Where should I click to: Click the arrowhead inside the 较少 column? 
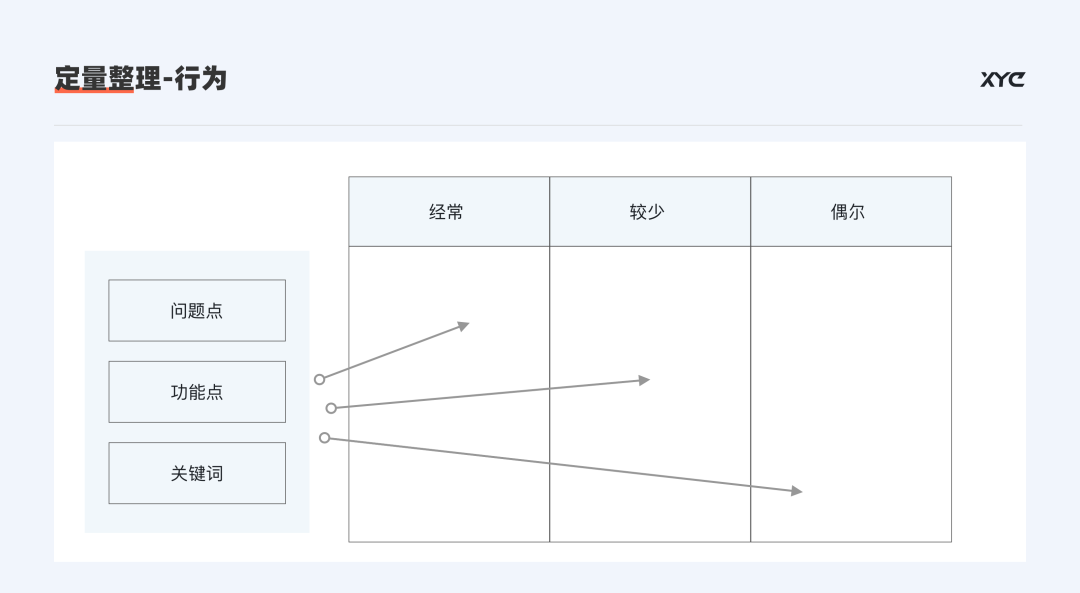point(644,380)
